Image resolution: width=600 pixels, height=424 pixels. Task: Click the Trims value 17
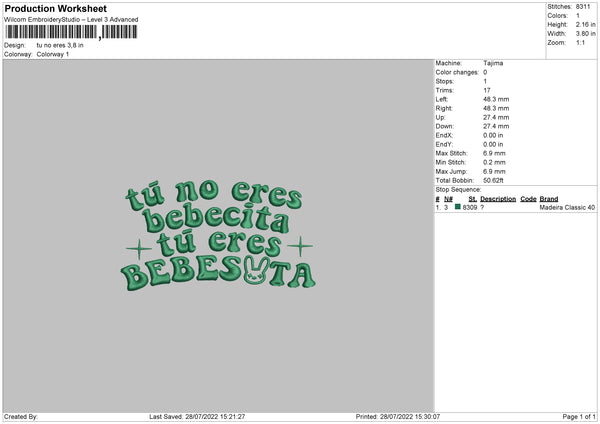487,90
